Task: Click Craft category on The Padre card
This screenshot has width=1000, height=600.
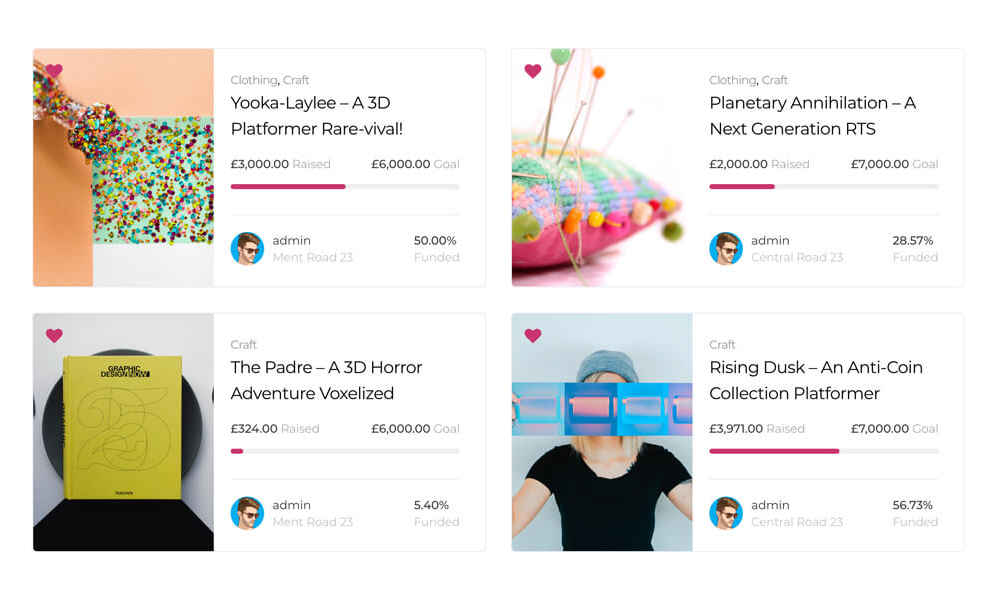Action: (244, 345)
